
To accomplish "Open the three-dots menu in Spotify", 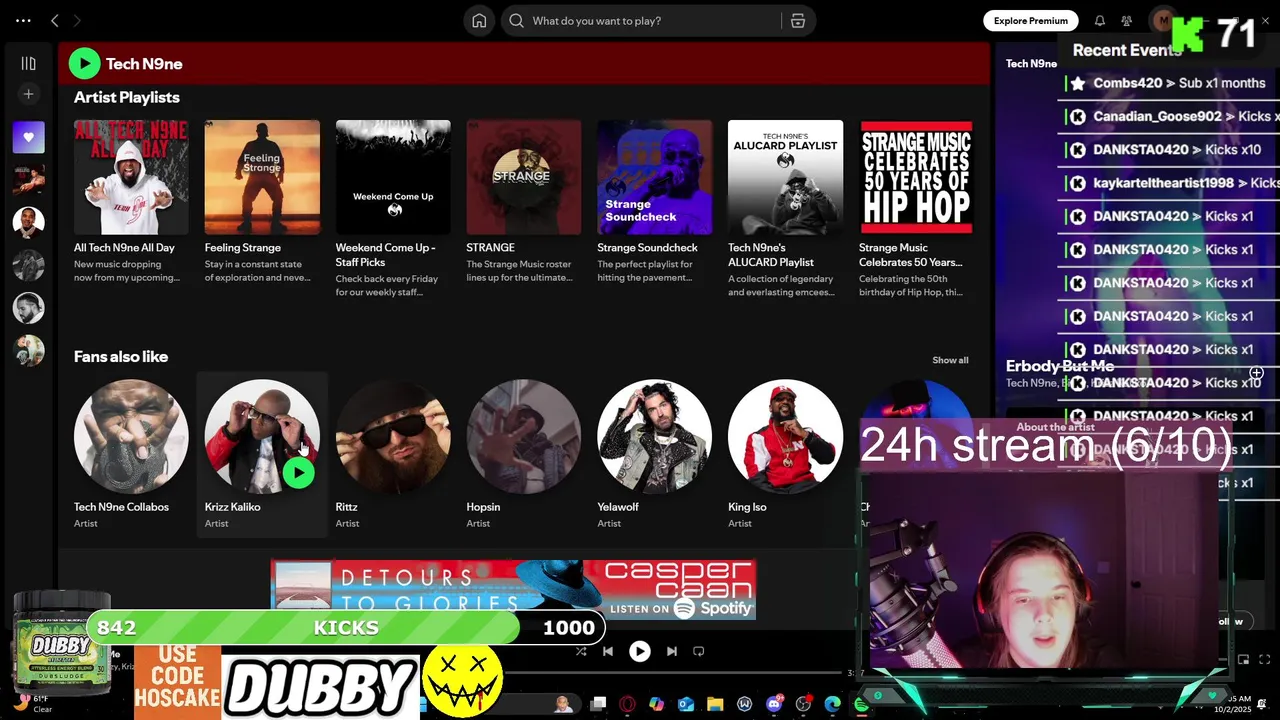I will (x=23, y=20).
